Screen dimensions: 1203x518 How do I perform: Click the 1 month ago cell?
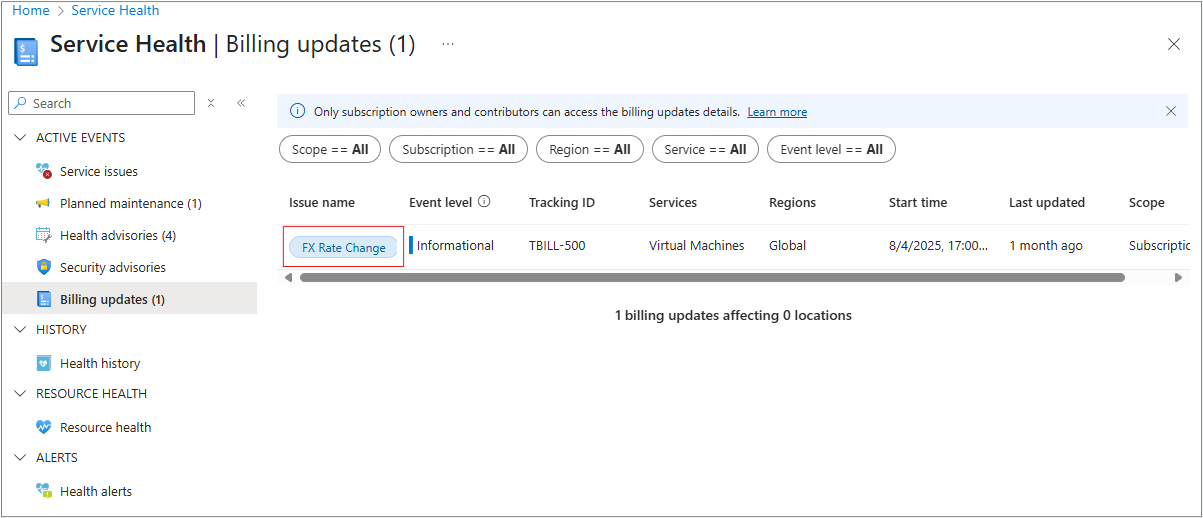1046,246
